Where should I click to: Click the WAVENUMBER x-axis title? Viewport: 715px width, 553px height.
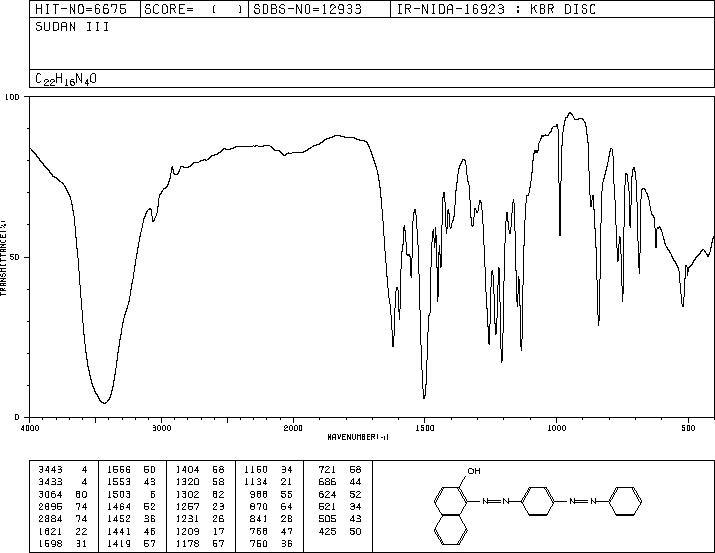coord(358,437)
